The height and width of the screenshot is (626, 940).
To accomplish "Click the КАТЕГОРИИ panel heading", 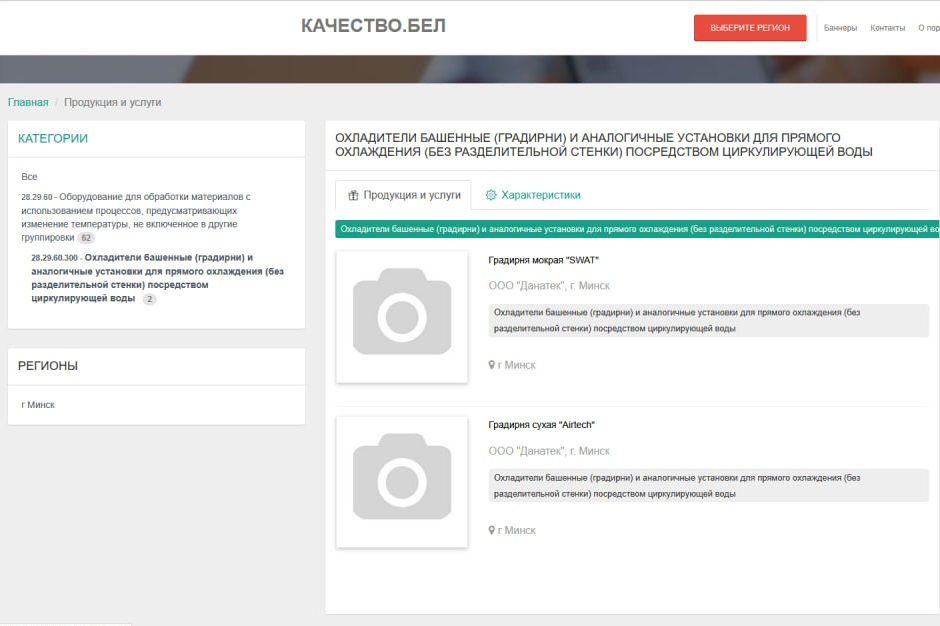I will pos(53,139).
